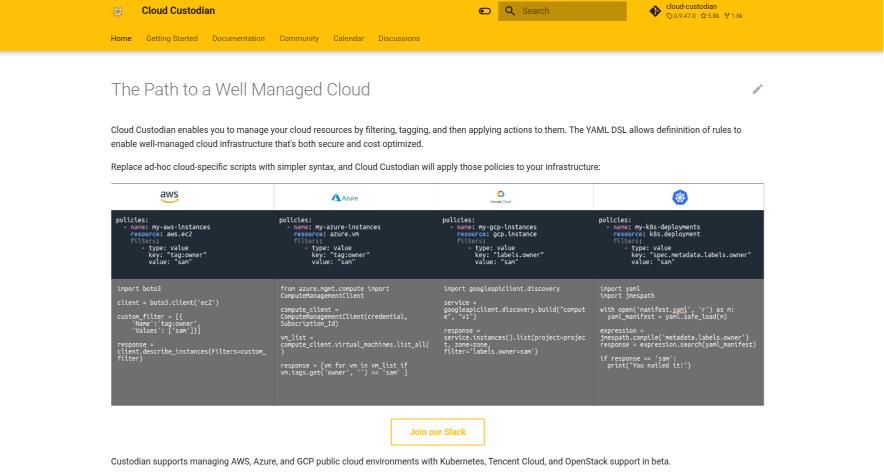Go to the Discussions tab

(x=399, y=38)
